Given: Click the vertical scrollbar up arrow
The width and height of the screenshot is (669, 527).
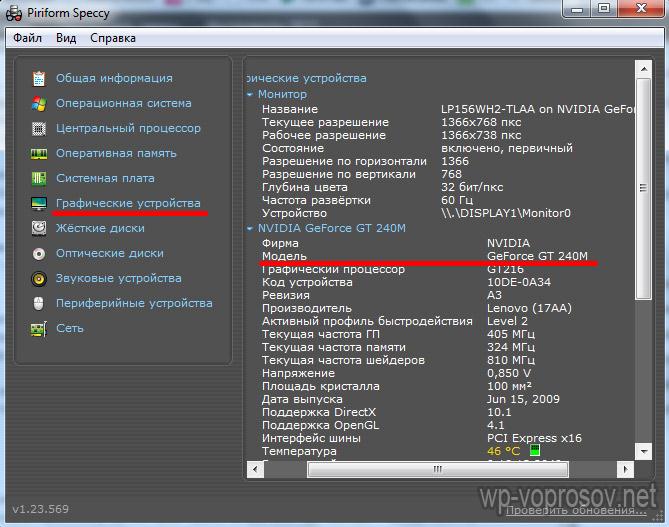Looking at the screenshot, I should coord(643,69).
